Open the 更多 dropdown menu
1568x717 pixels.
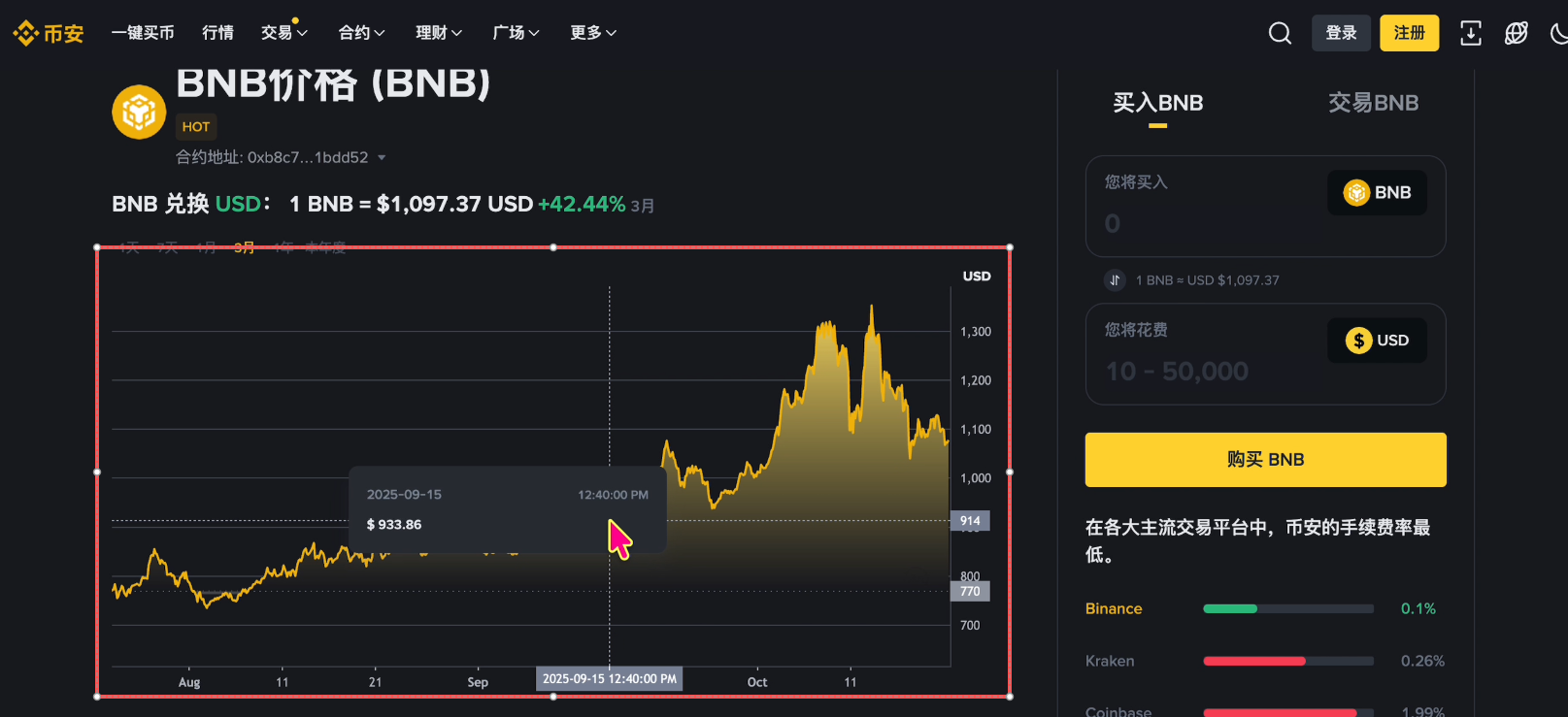tap(592, 33)
